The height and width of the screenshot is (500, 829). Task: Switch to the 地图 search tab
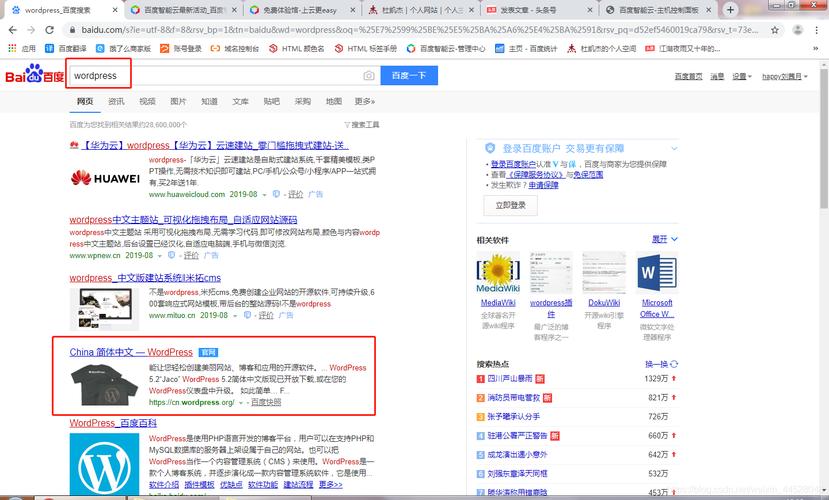pos(334,101)
